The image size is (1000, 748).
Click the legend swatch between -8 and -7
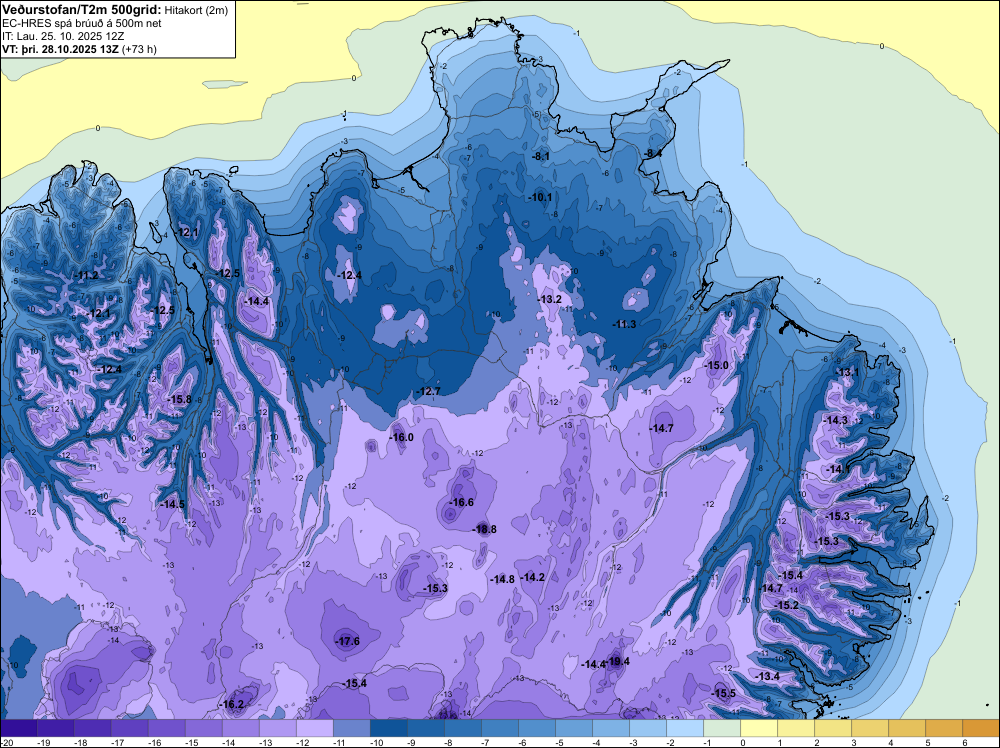point(462,727)
